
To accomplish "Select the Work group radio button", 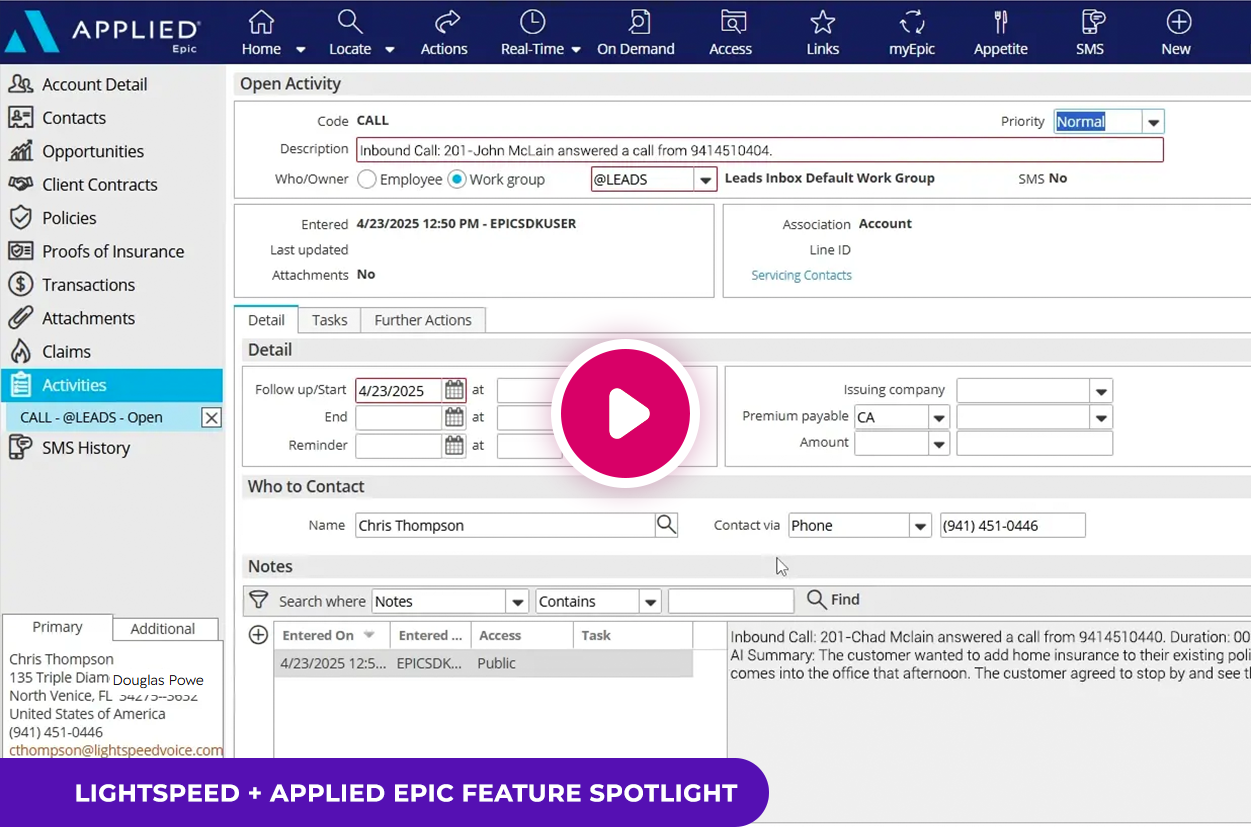I will (457, 179).
